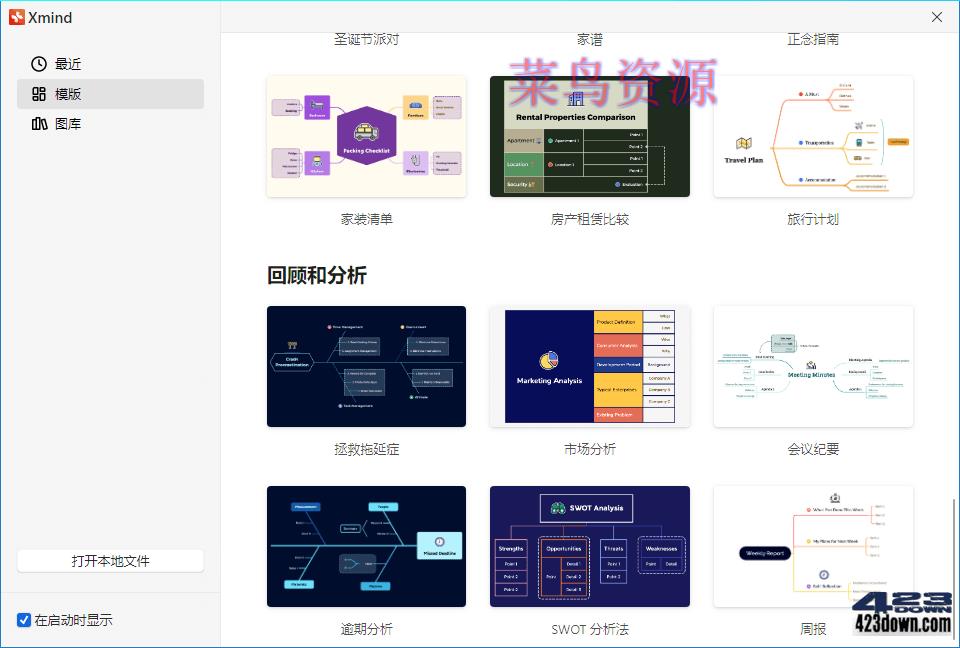960x648 pixels.
Task: Click the grid icon next to 模版
Action: pyautogui.click(x=37, y=93)
